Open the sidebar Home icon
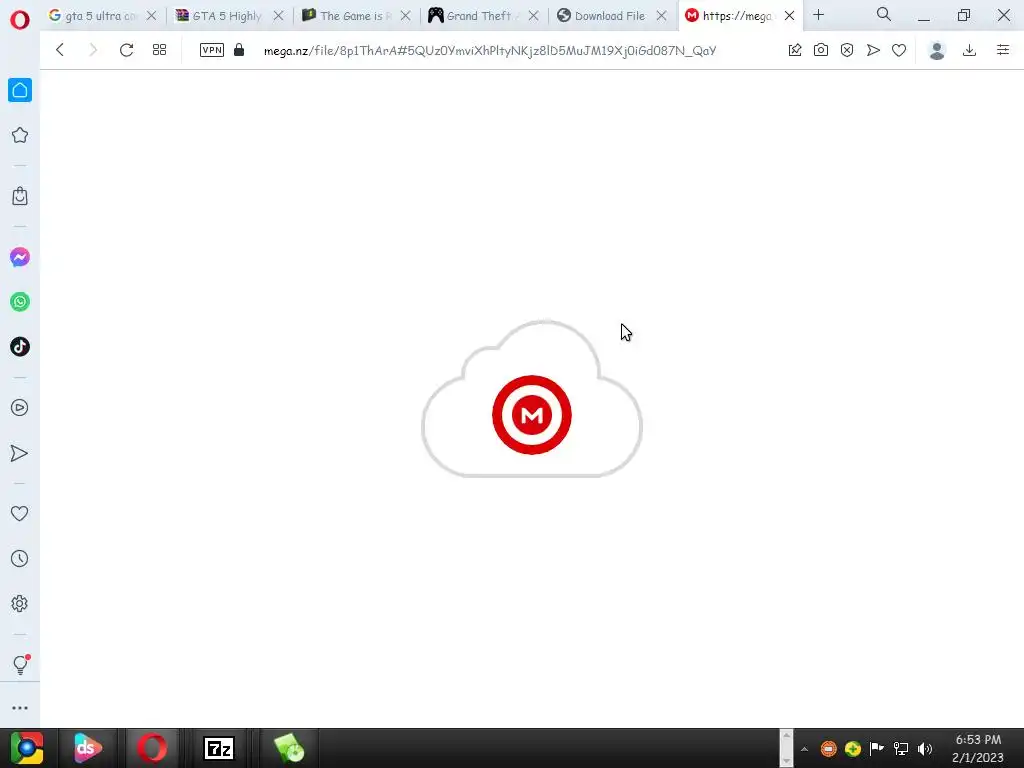Viewport: 1024px width, 768px height. 20,90
